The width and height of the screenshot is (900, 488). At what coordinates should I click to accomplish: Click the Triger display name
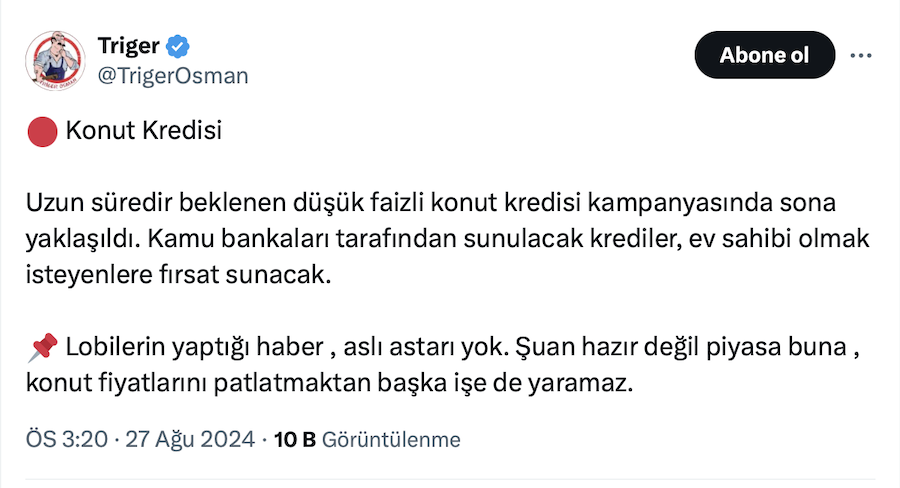pos(129,46)
